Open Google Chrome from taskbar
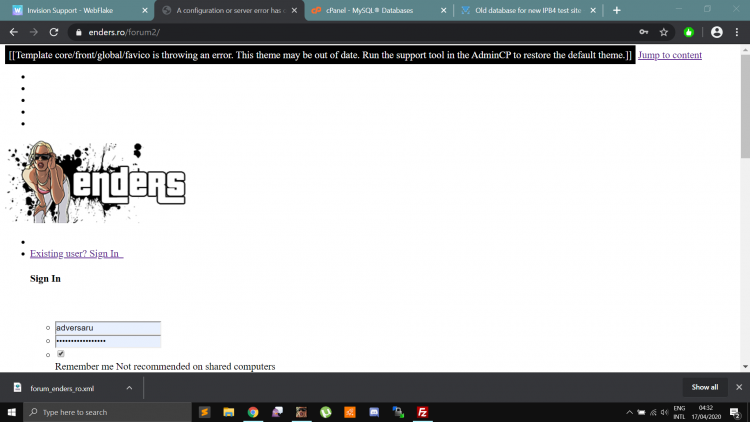 253,412
